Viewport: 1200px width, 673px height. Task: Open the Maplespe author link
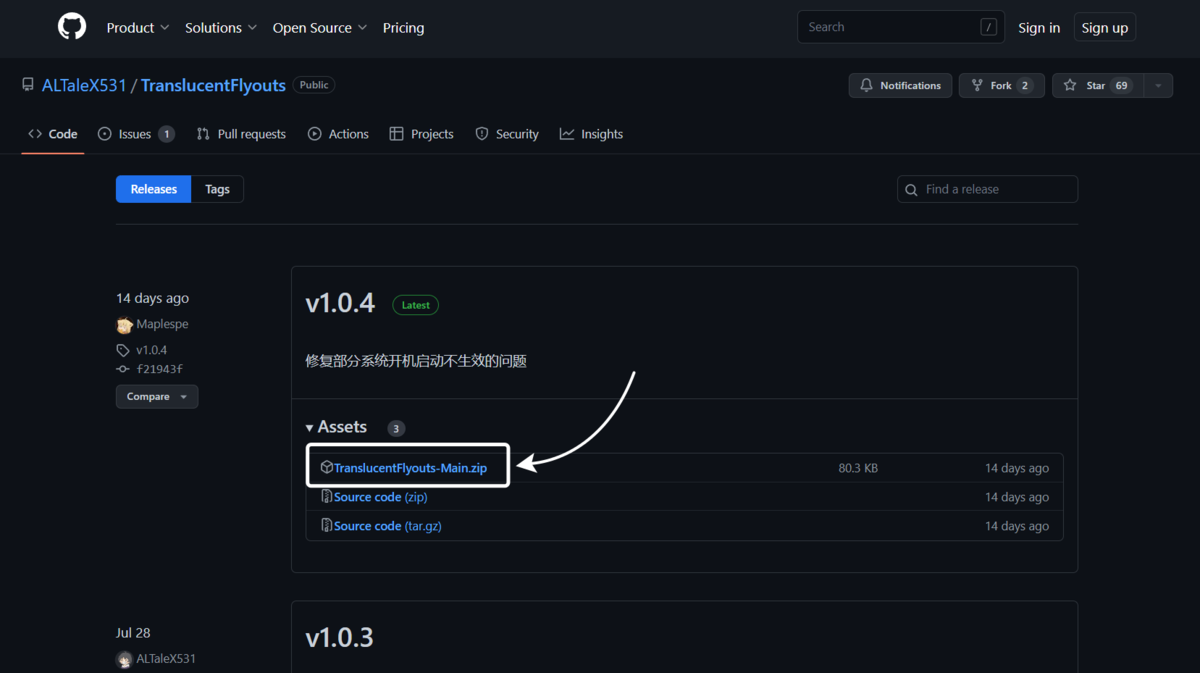pos(162,324)
